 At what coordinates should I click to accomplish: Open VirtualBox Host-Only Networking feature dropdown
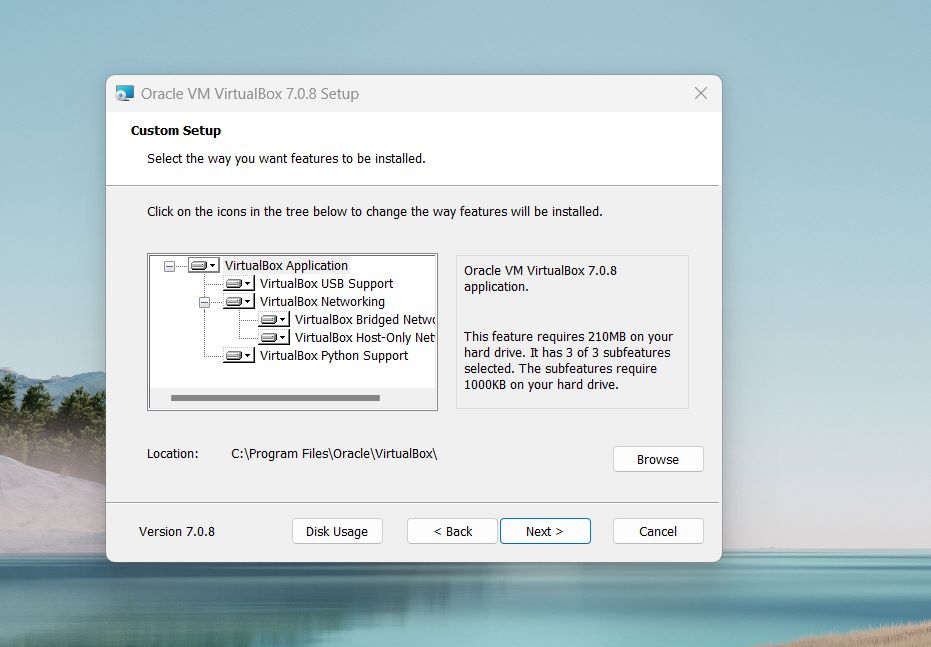[274, 338]
